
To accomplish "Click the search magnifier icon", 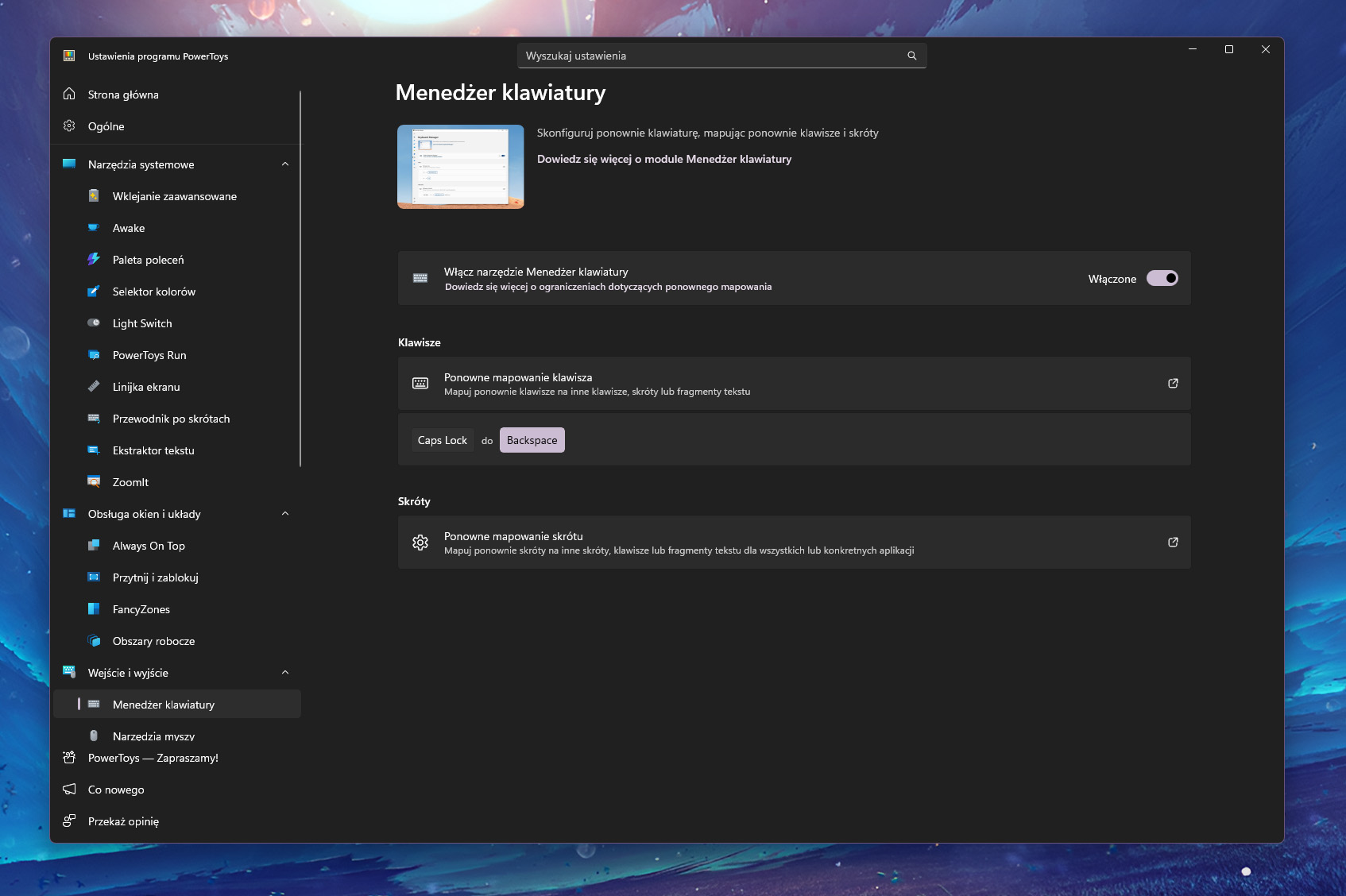I will (x=911, y=56).
